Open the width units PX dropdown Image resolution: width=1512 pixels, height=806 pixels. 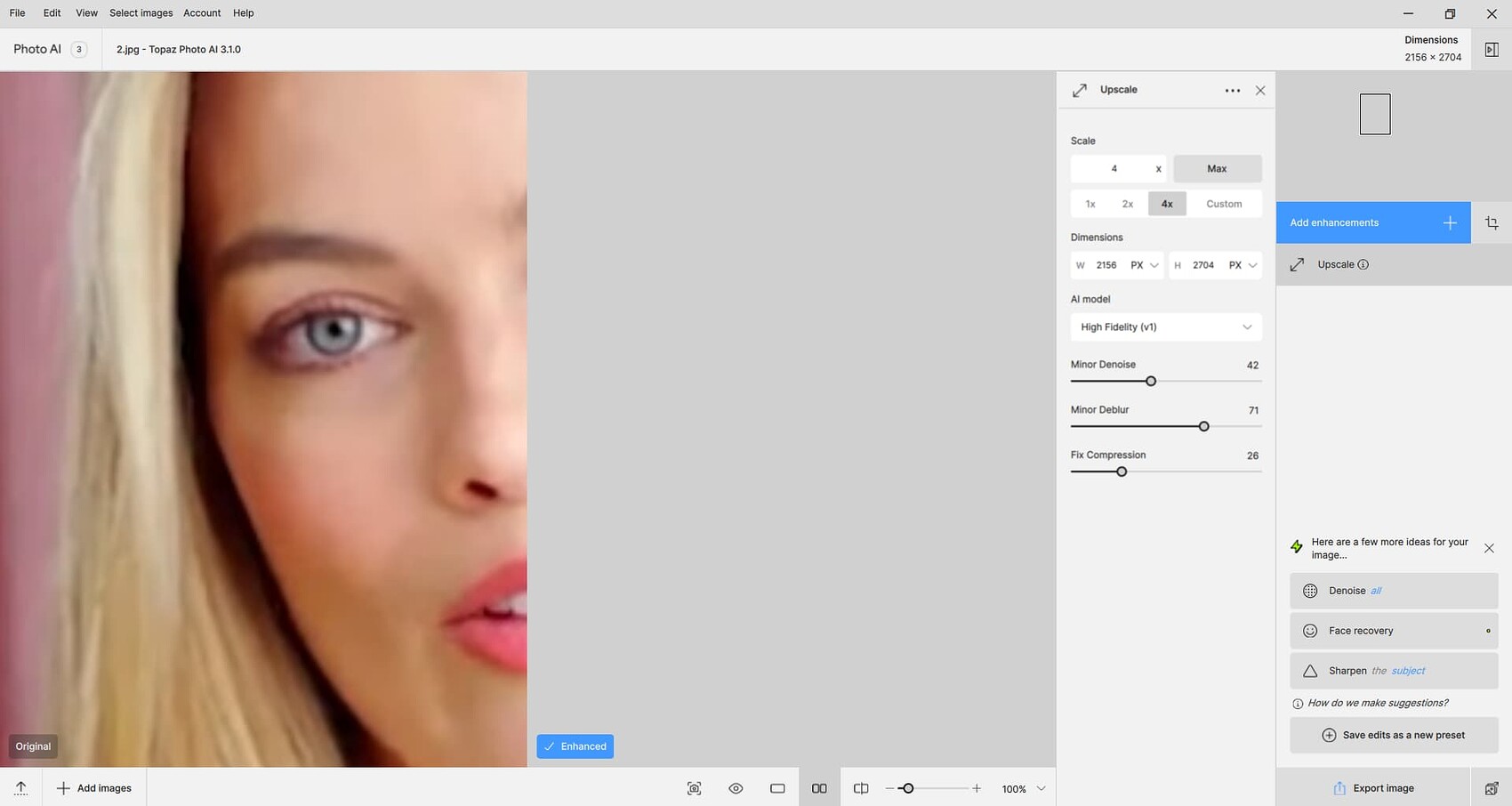(1141, 265)
